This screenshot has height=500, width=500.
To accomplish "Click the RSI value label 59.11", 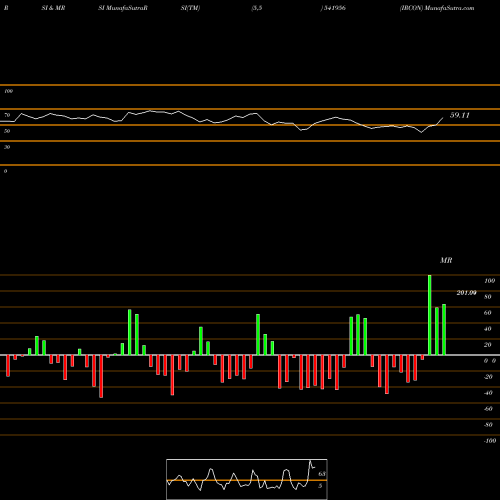I will [x=460, y=115].
